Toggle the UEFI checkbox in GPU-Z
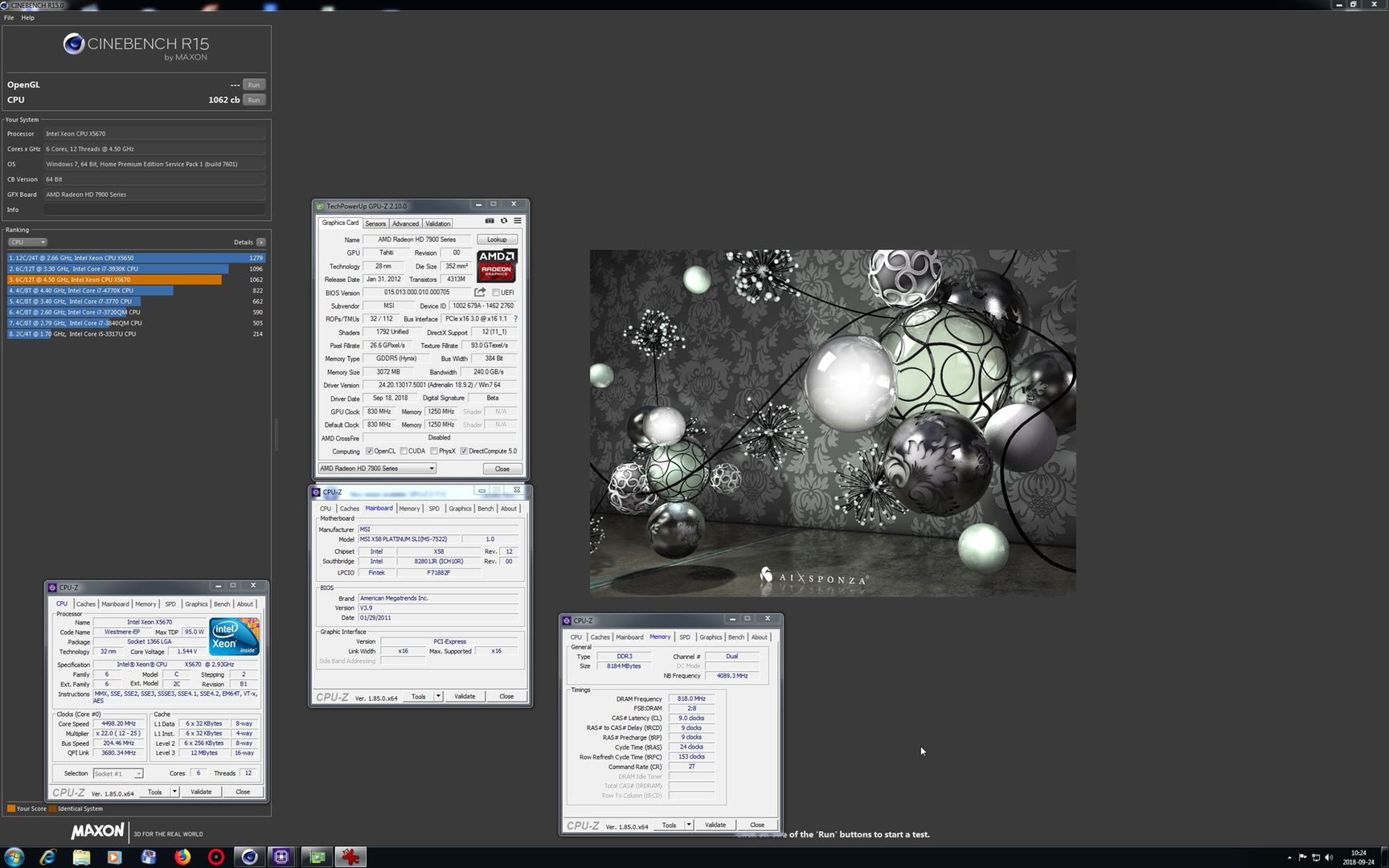This screenshot has width=1389, height=868. click(x=495, y=293)
